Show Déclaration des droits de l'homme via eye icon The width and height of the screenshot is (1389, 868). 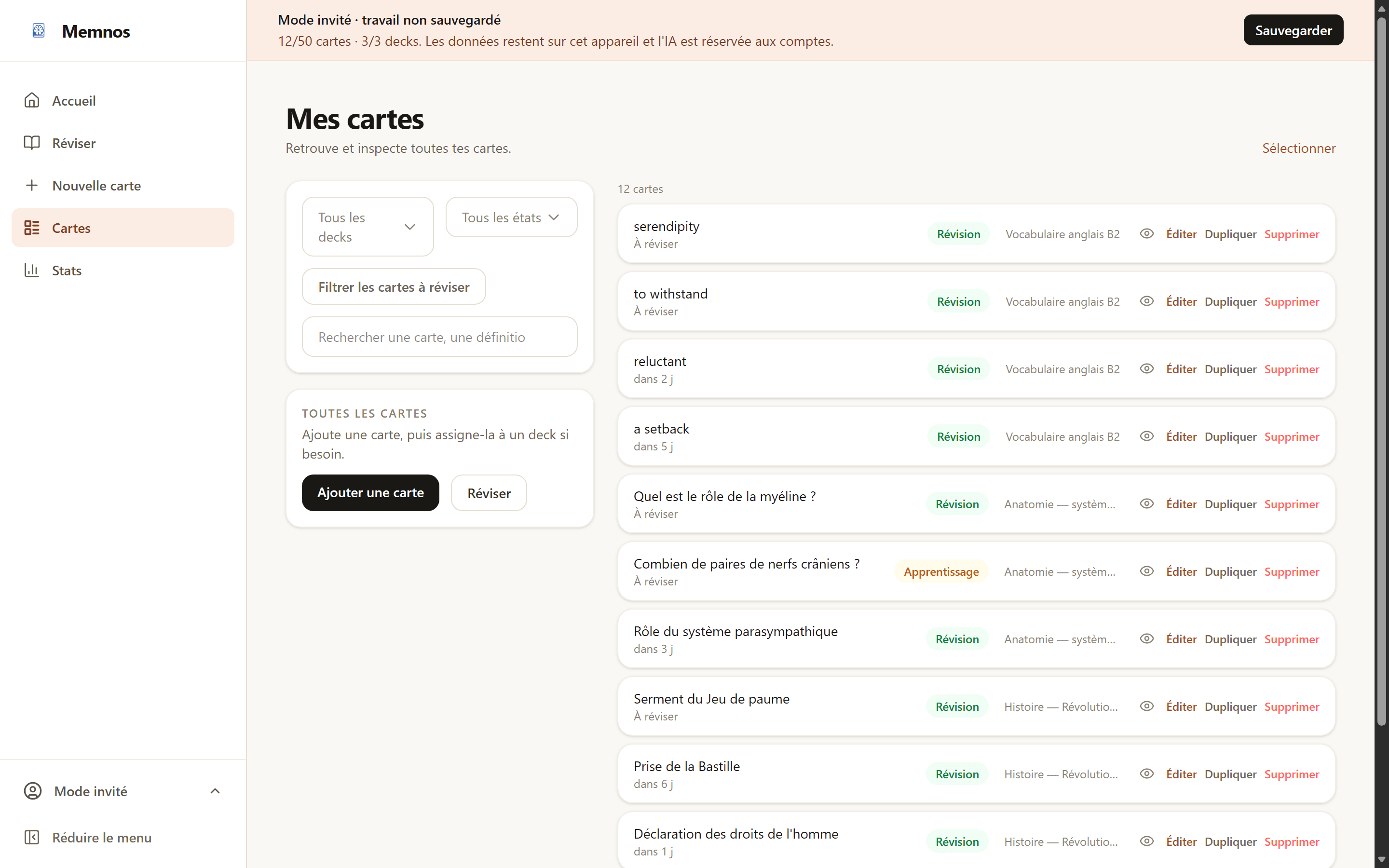1146,841
